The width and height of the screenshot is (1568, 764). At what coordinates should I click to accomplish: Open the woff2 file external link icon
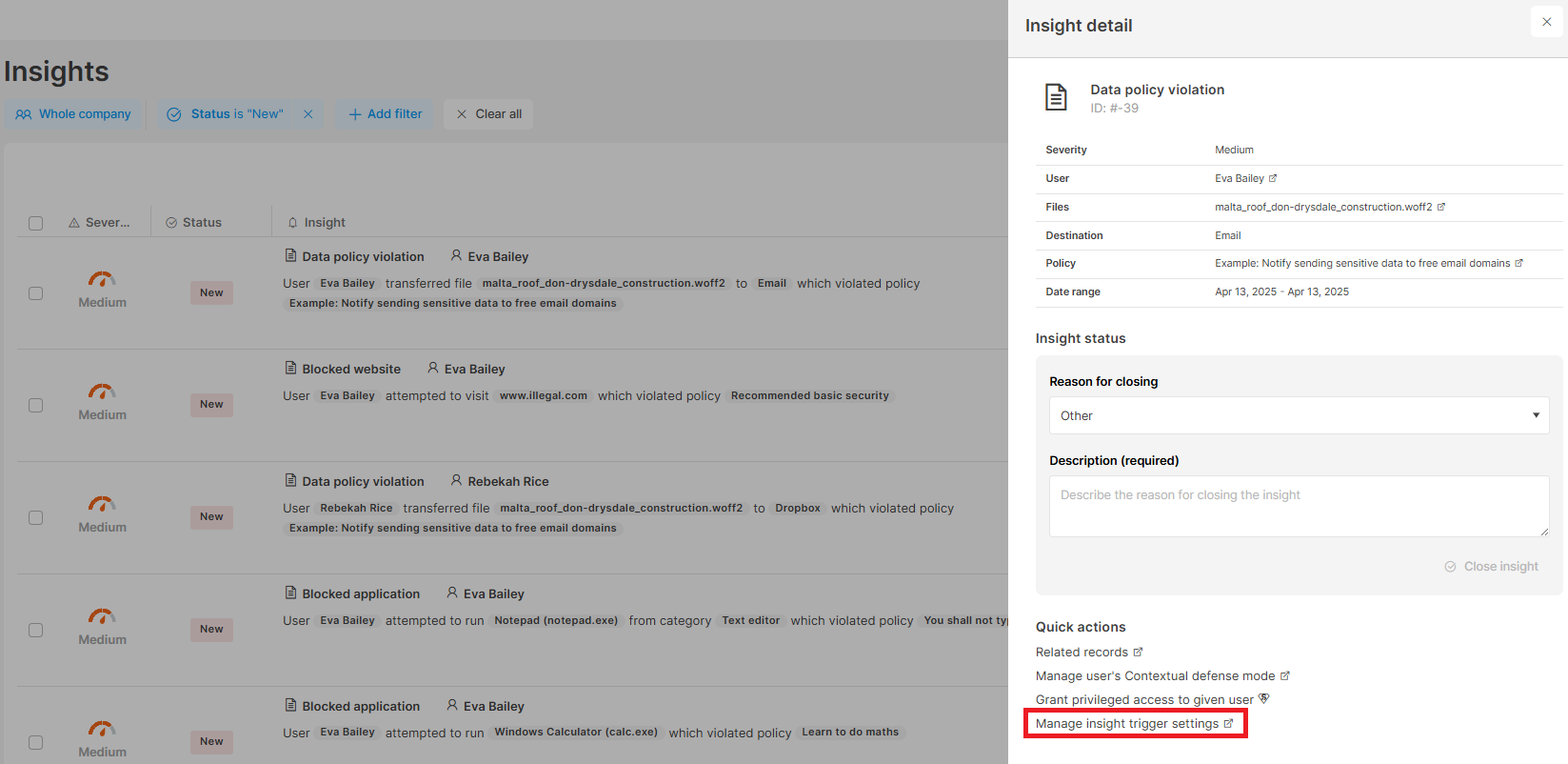(1441, 207)
